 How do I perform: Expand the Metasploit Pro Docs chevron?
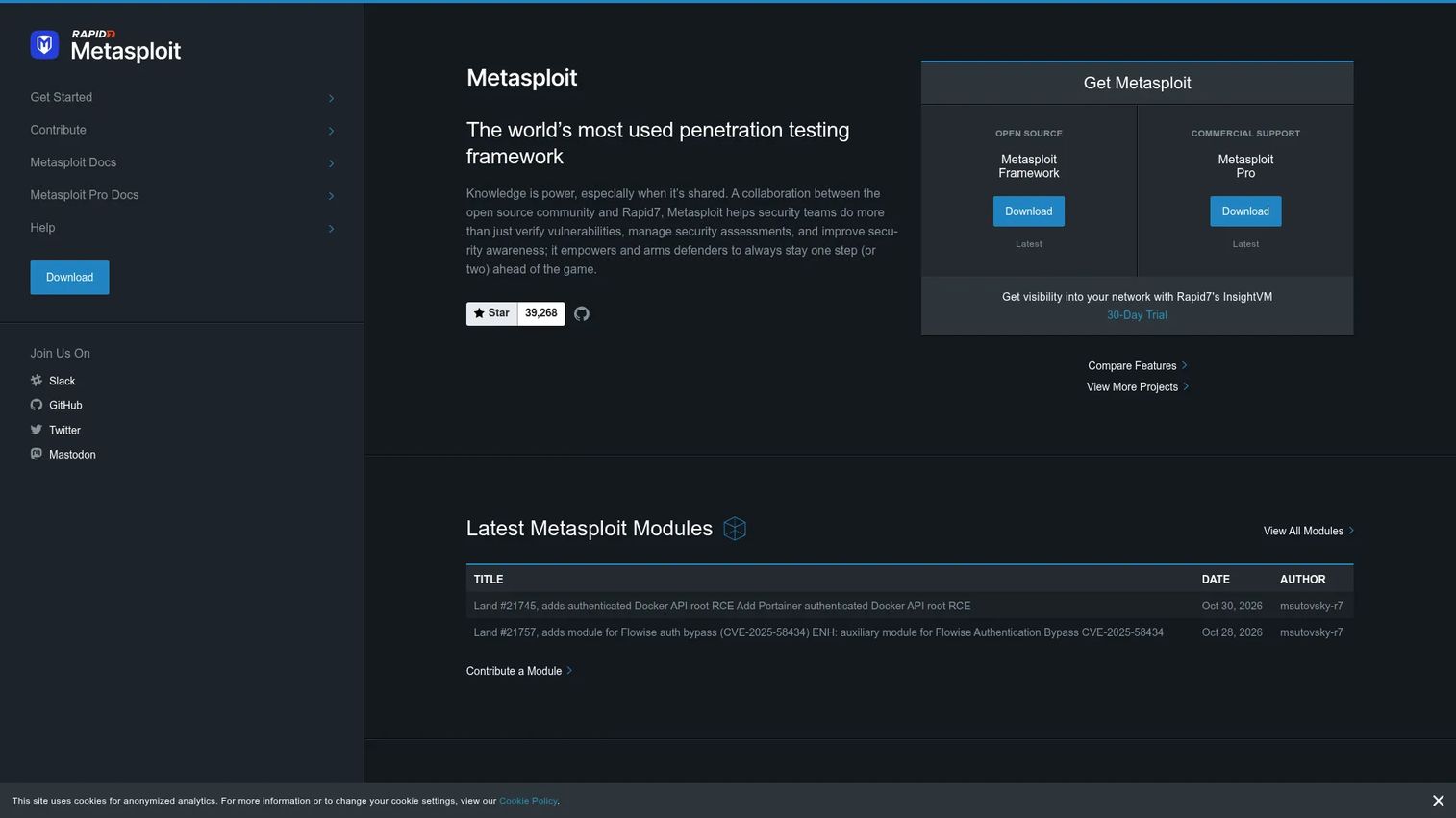click(331, 196)
